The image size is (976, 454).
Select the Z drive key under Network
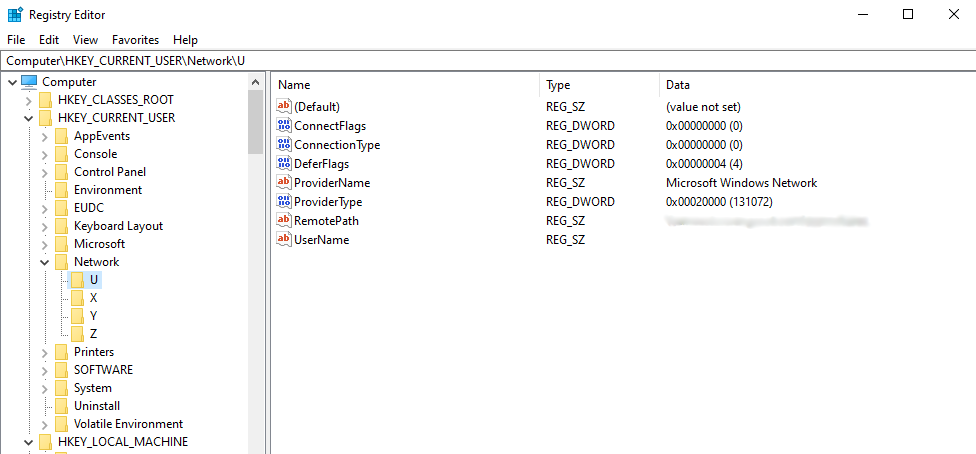93,334
